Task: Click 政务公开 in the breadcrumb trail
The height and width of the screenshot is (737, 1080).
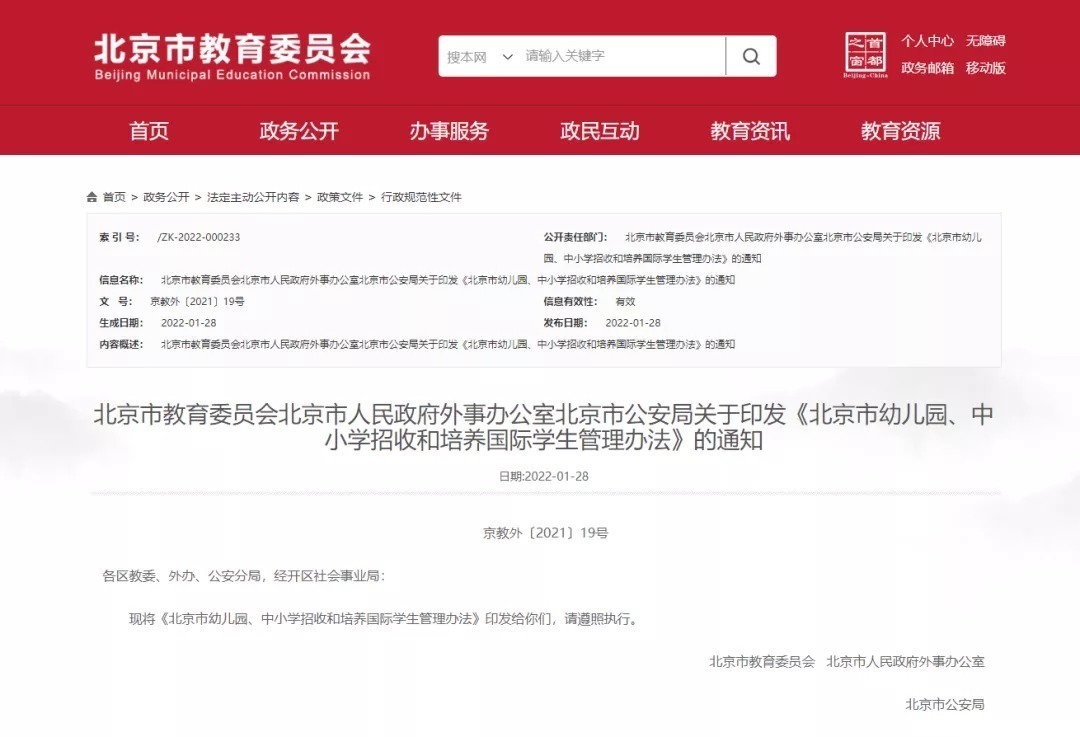Action: [x=166, y=197]
